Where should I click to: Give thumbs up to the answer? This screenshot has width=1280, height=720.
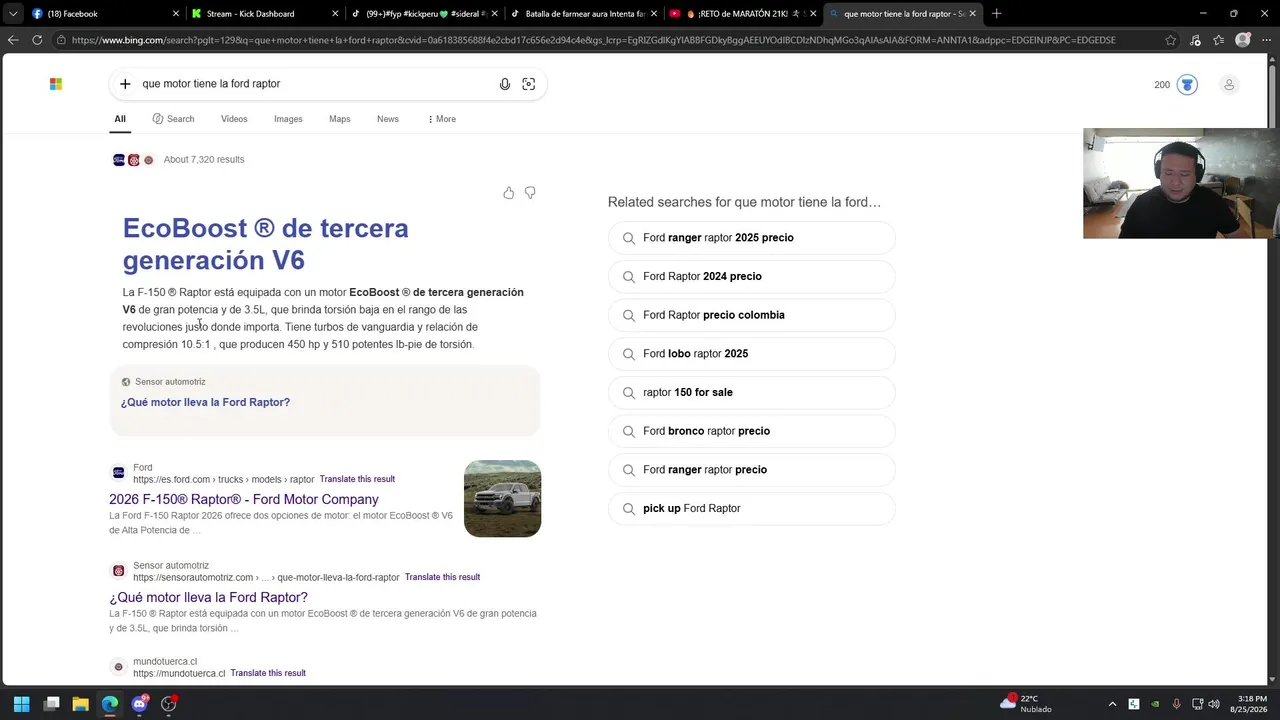pos(509,192)
